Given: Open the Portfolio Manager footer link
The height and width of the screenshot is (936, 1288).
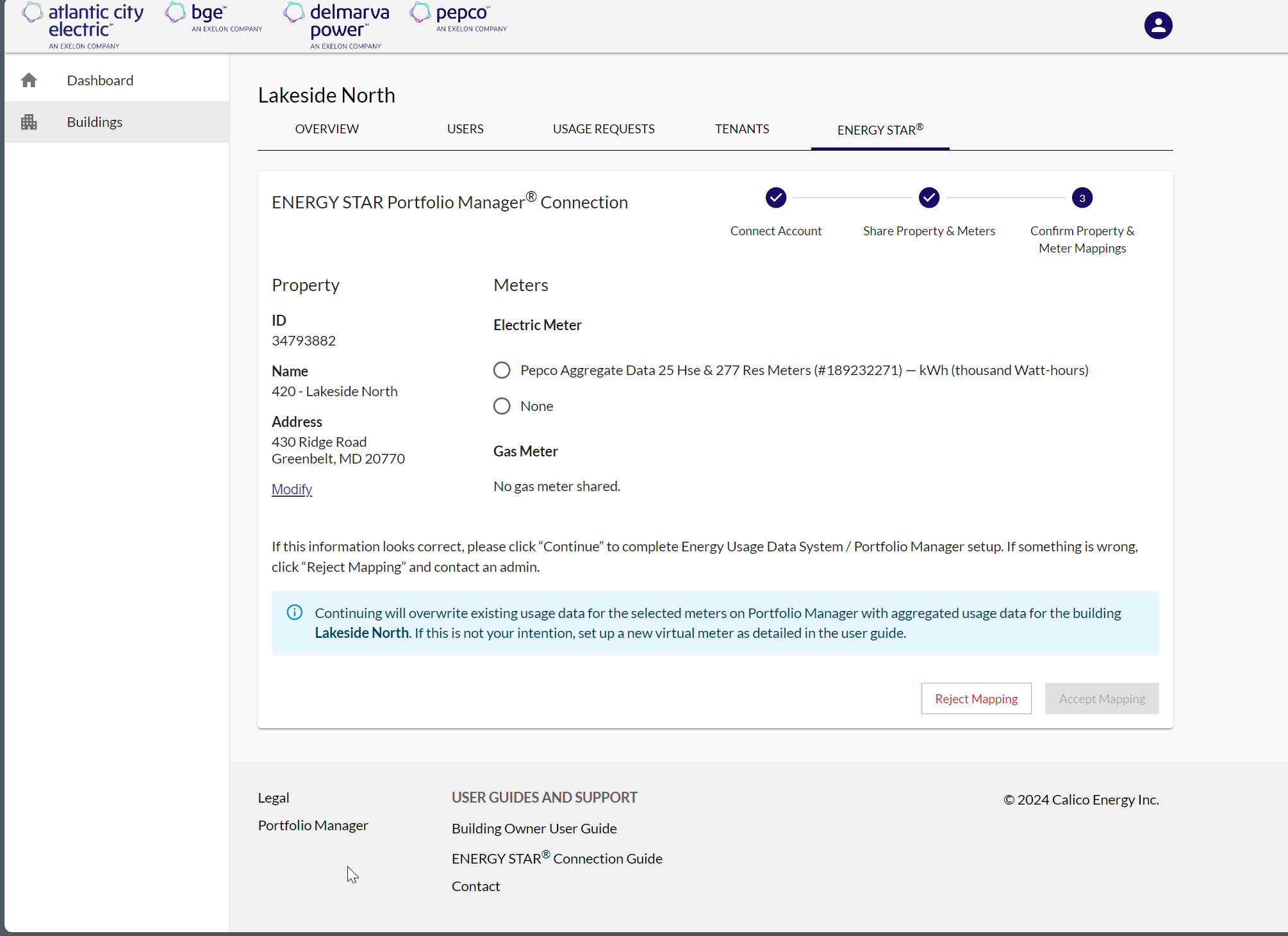Looking at the screenshot, I should pyautogui.click(x=313, y=825).
